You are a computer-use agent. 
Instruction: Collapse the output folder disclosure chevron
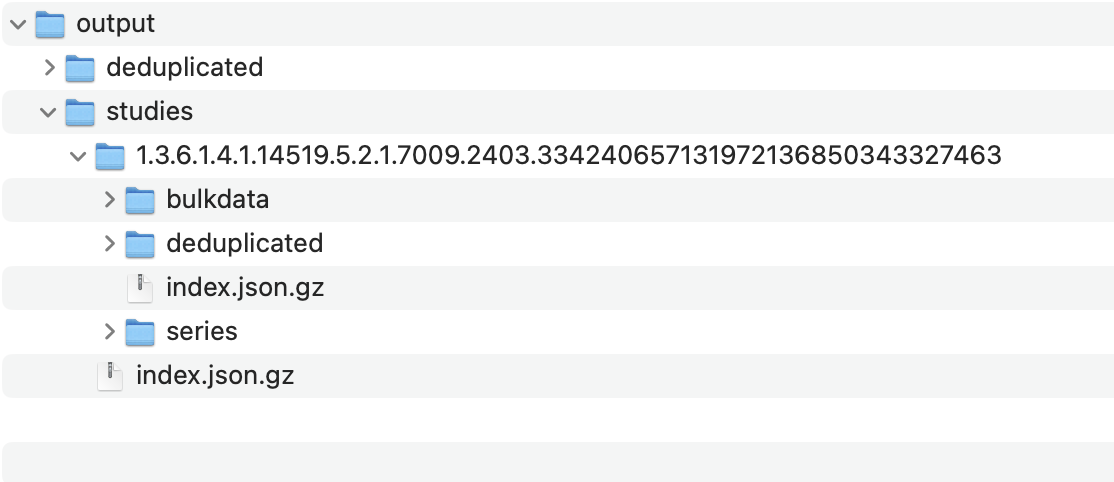[x=18, y=23]
